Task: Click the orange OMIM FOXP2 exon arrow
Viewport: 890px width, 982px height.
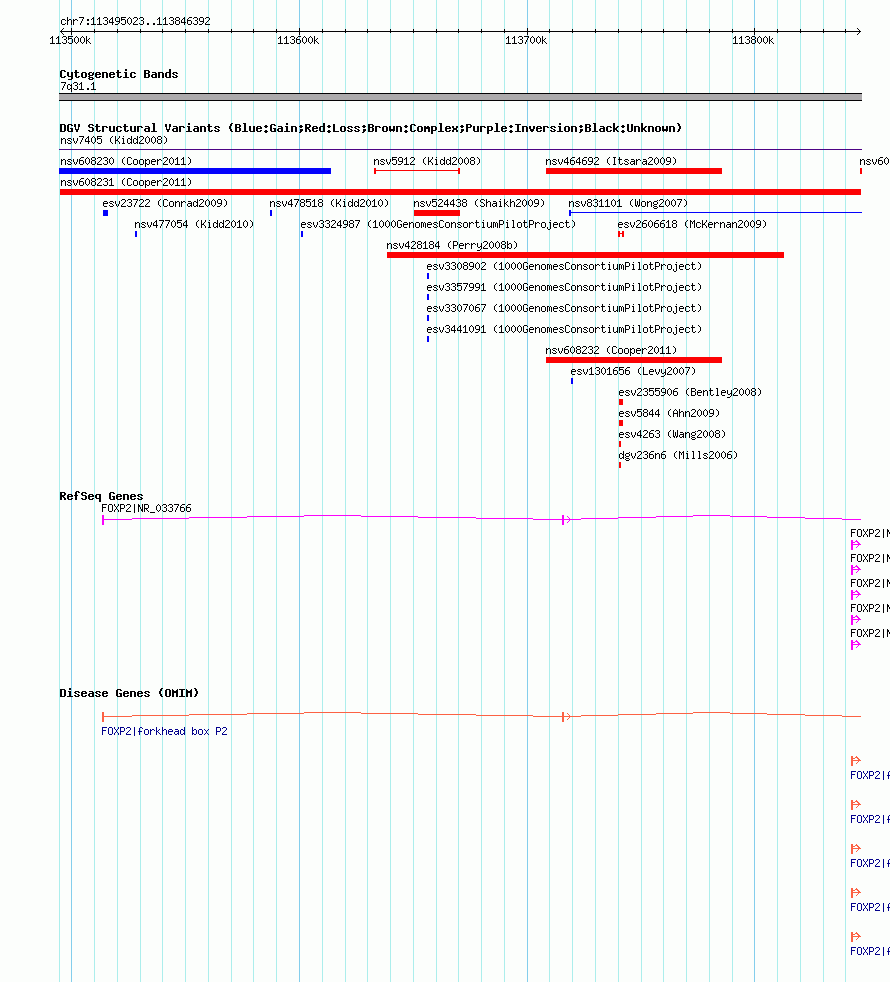Action: point(566,716)
